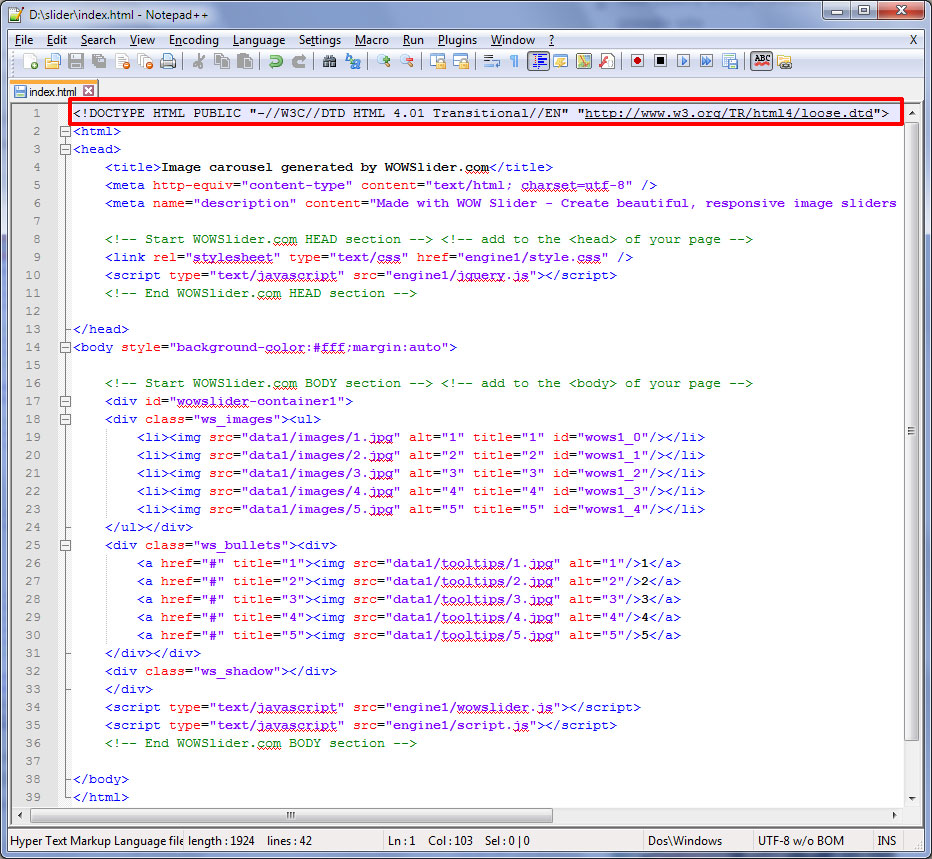Open the ? help menu
The height and width of the screenshot is (859, 932).
(x=552, y=40)
